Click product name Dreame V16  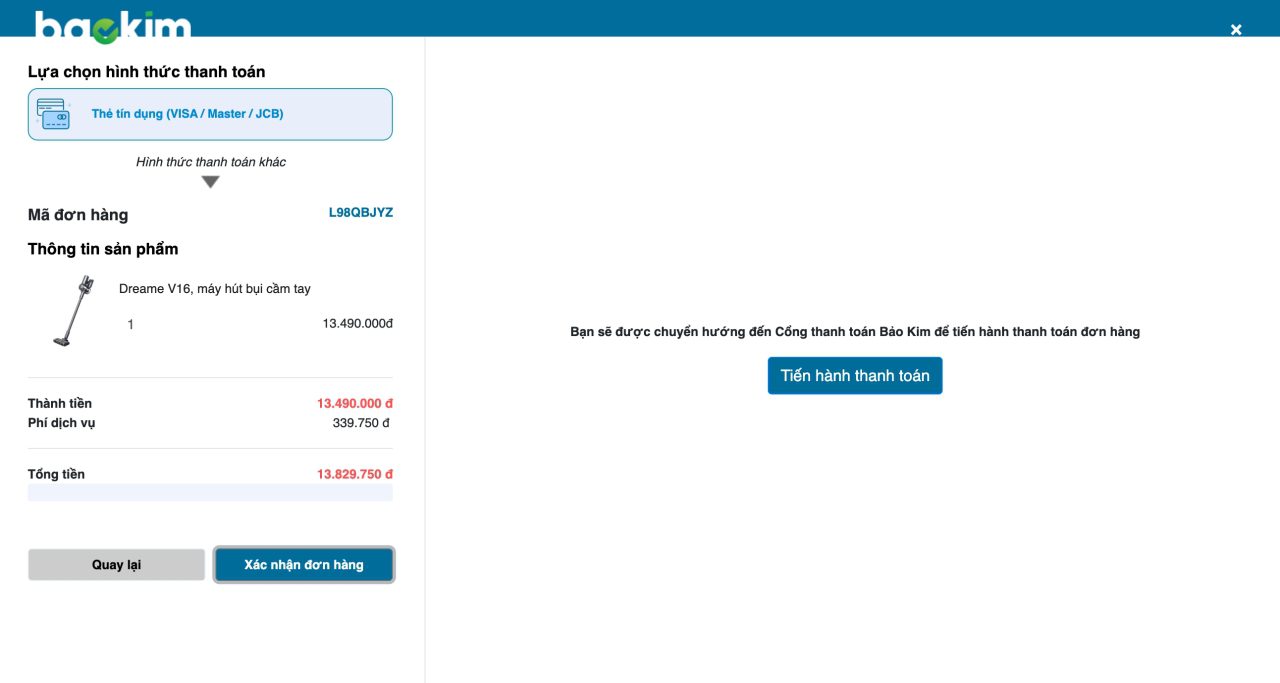(x=215, y=289)
